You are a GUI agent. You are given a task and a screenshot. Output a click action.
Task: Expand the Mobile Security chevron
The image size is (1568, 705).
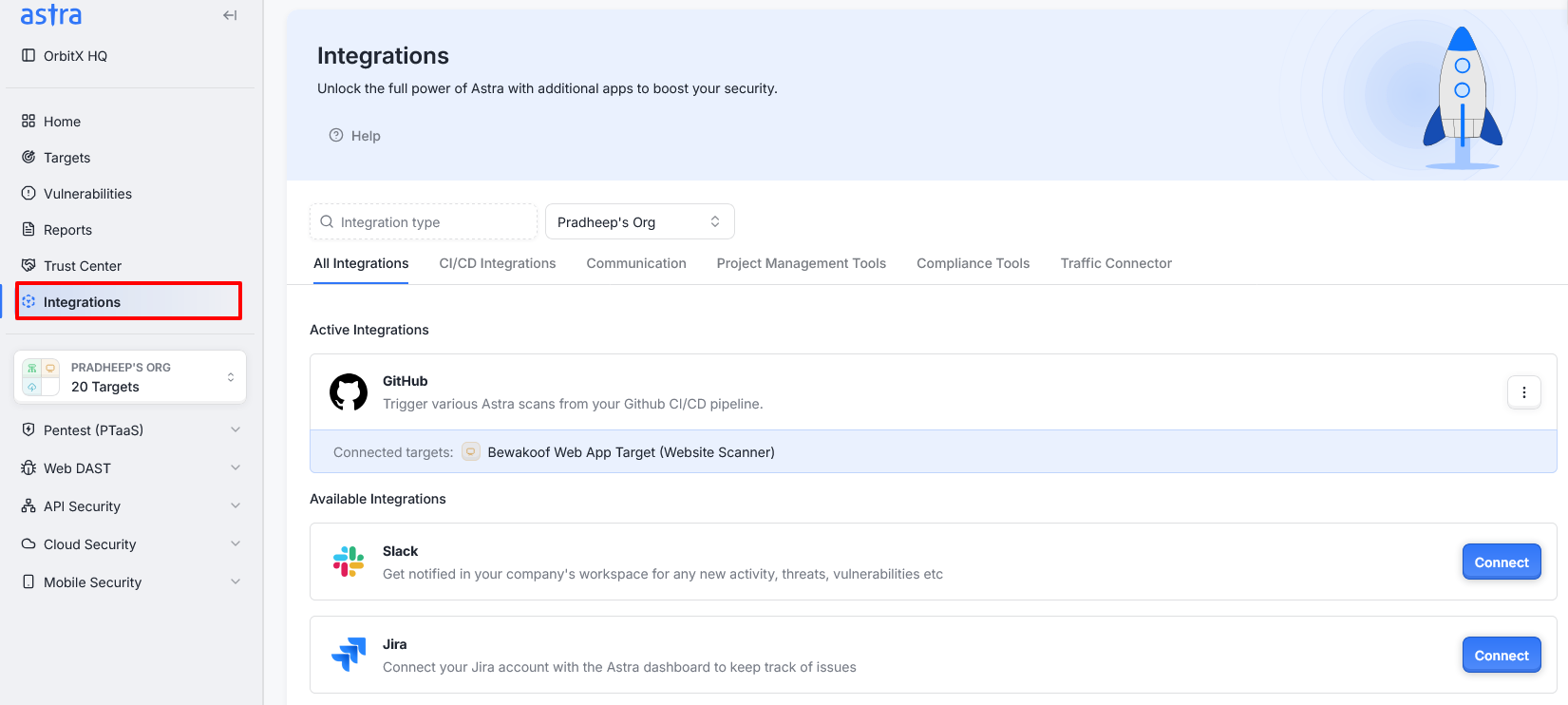click(236, 581)
